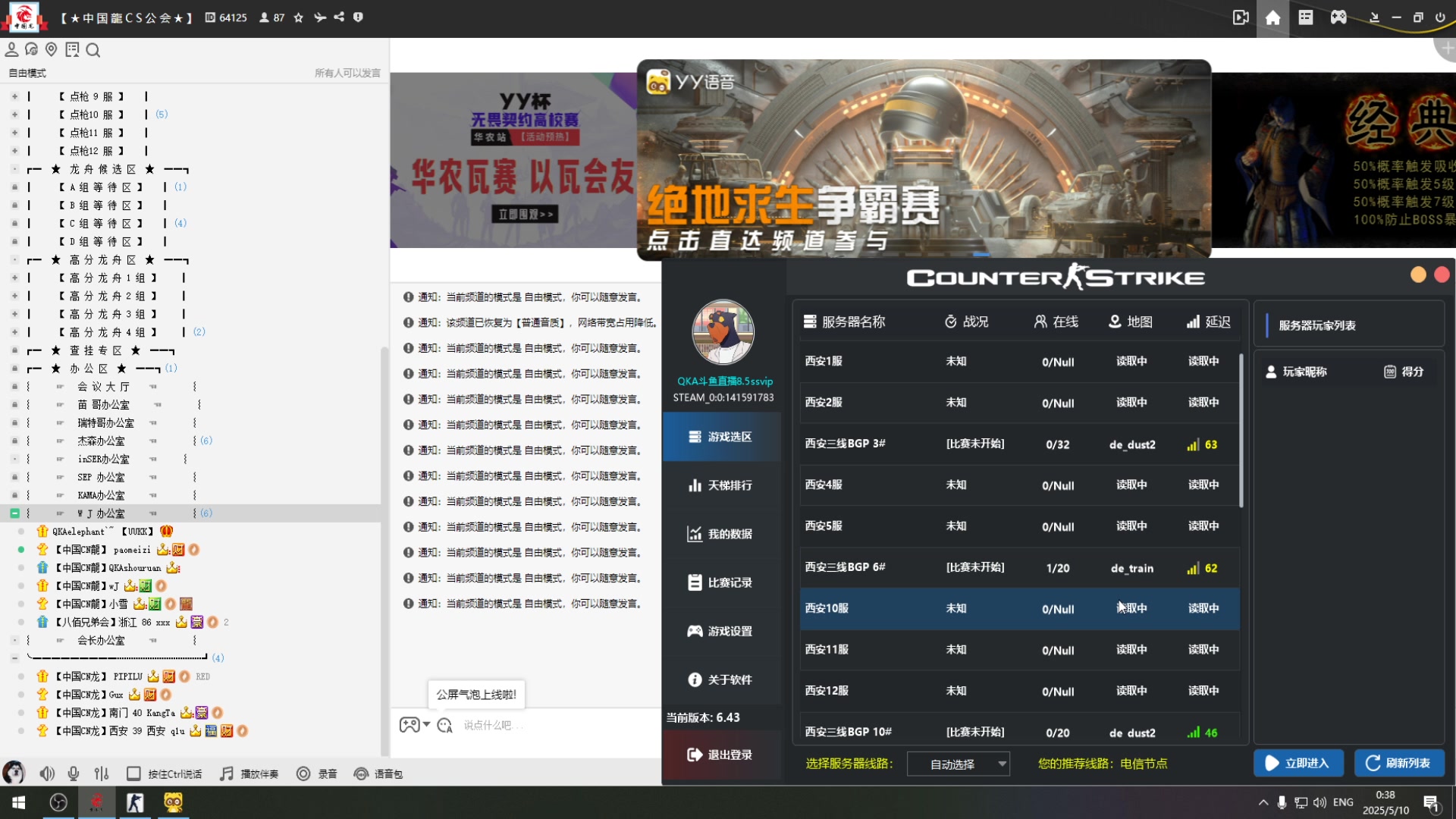Open the 比赛记录 match records tab
Viewport: 1456px width, 819px height.
pyautogui.click(x=721, y=582)
